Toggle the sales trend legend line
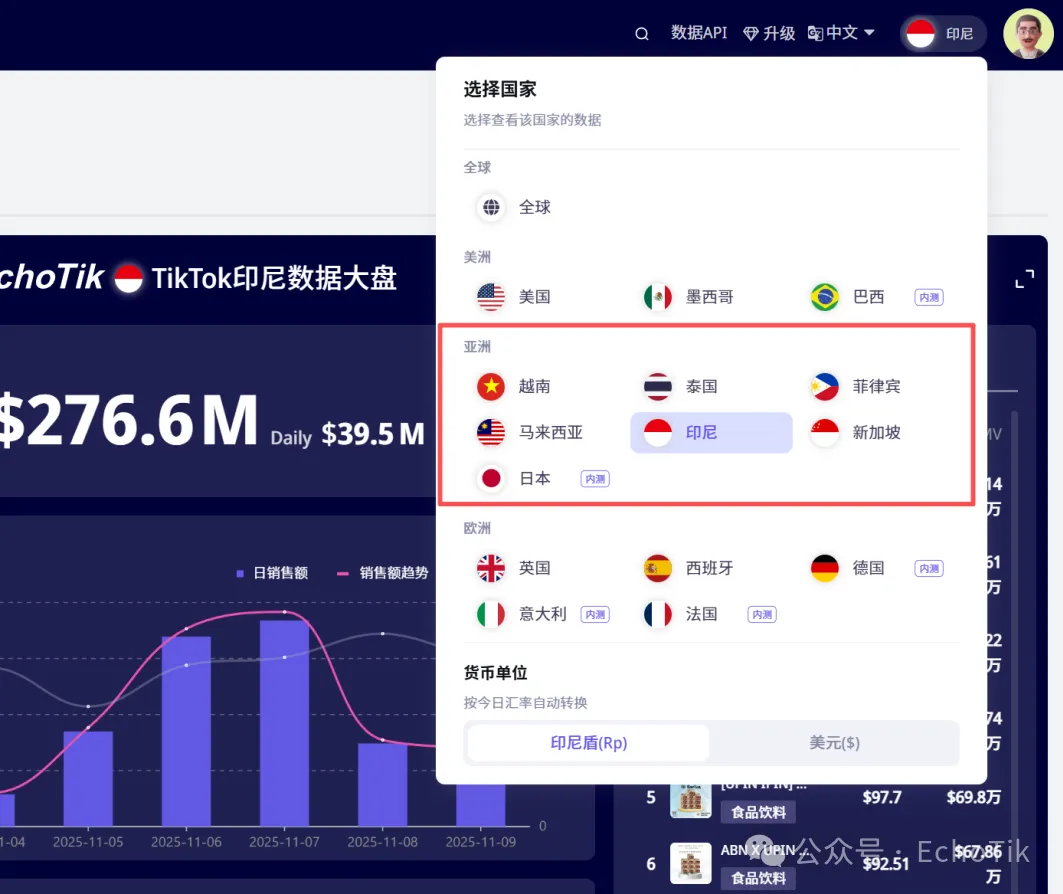This screenshot has height=894, width=1063. point(382,573)
